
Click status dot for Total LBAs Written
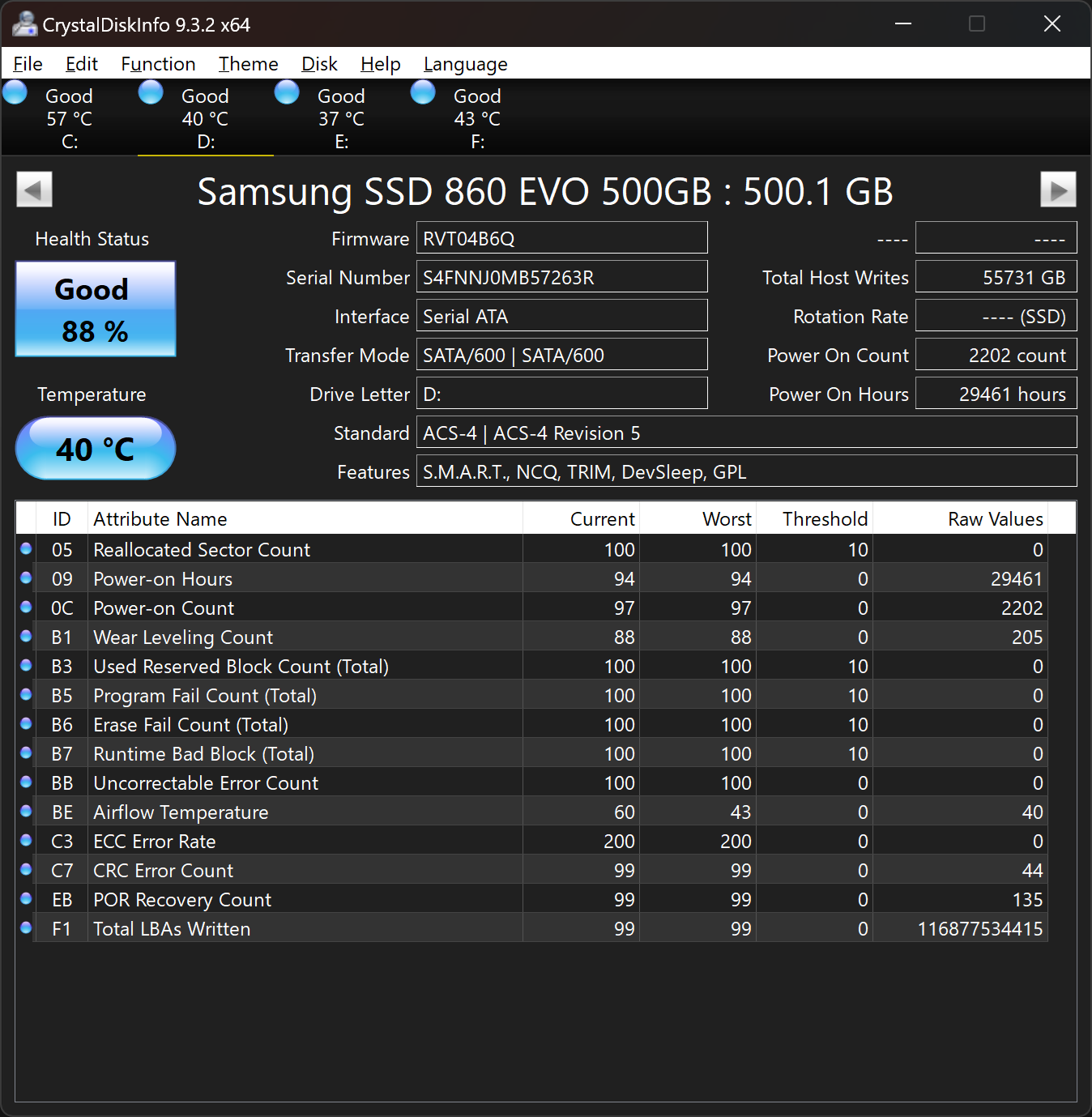point(26,928)
